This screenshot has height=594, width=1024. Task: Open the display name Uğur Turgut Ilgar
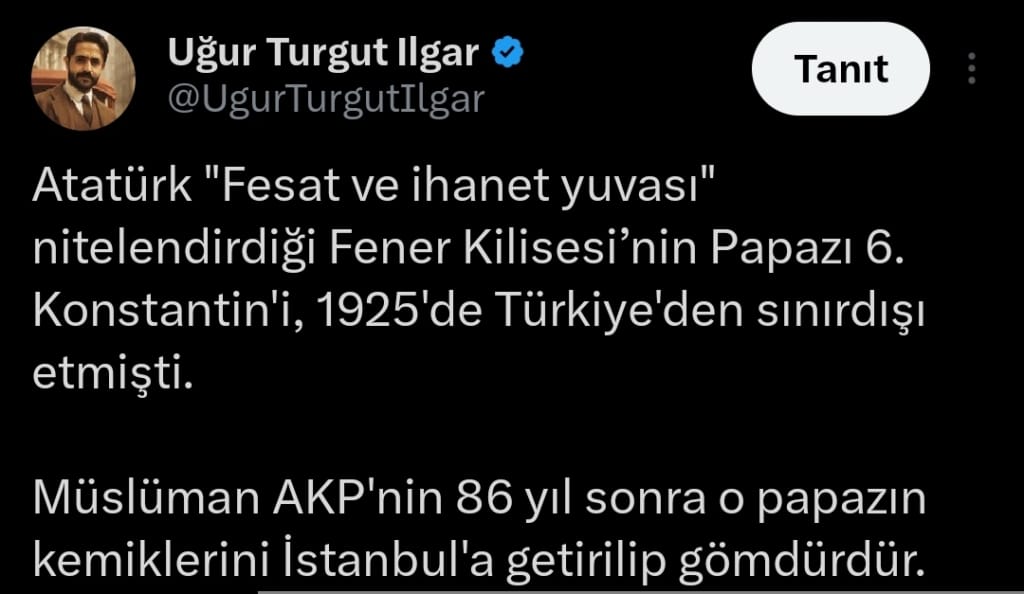(x=323, y=52)
